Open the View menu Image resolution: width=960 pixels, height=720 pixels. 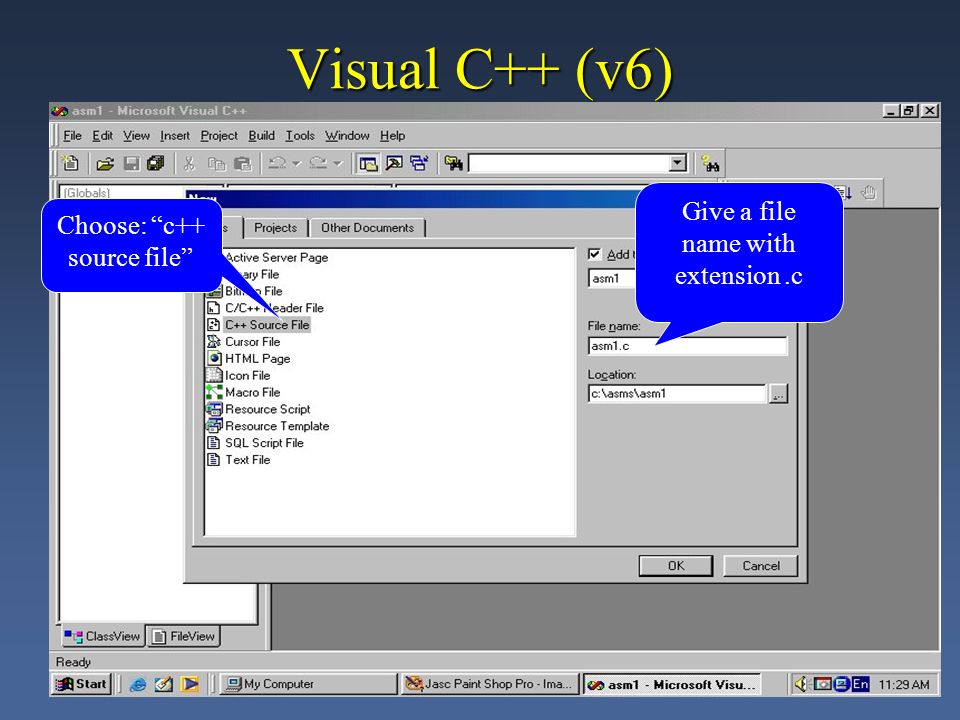click(x=136, y=136)
